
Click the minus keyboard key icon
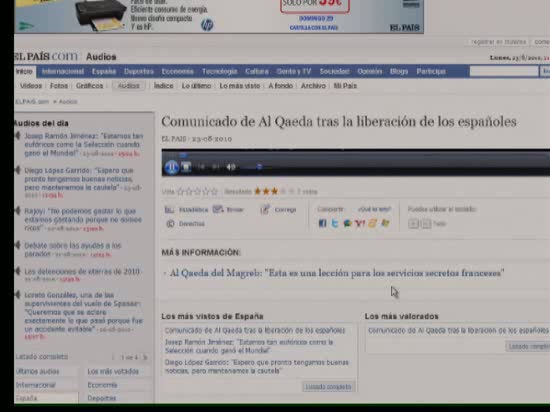(x=426, y=224)
